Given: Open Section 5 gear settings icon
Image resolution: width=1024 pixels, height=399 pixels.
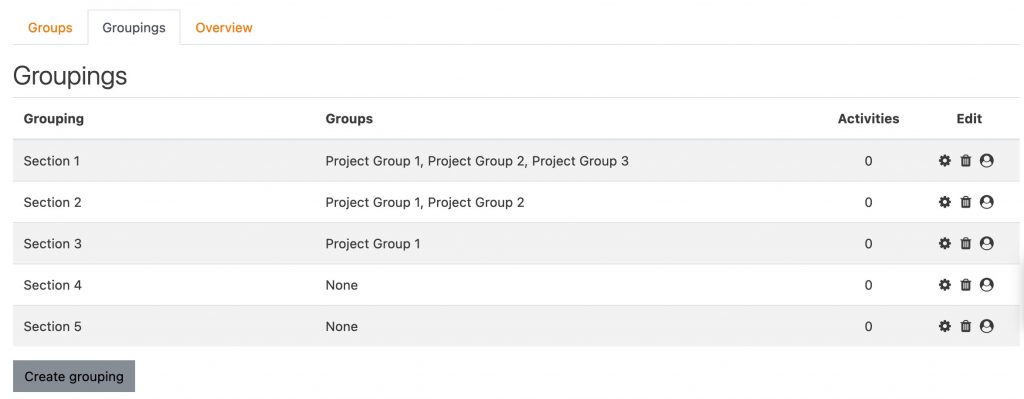Looking at the screenshot, I should click(x=944, y=326).
